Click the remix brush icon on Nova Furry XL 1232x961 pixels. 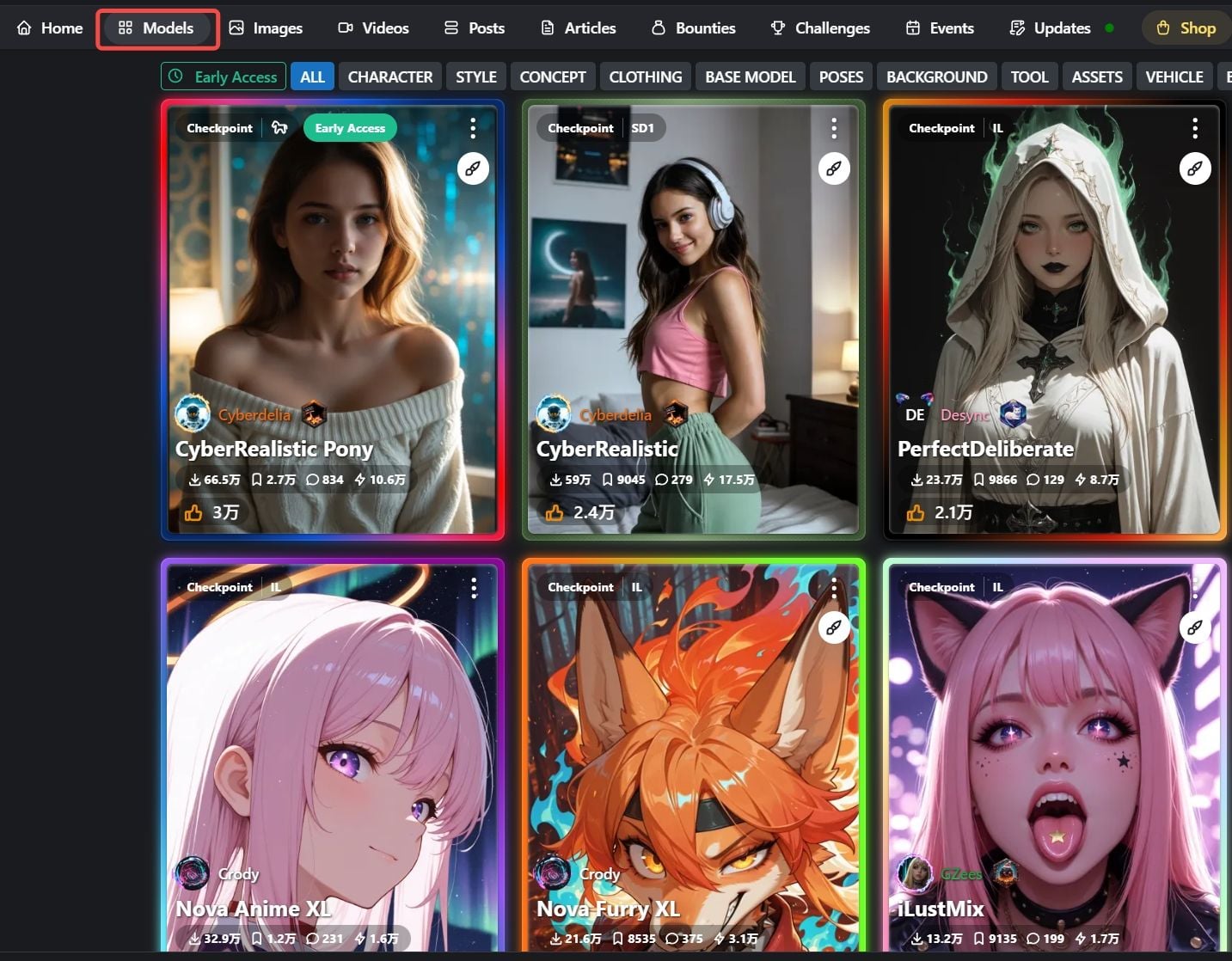click(834, 627)
